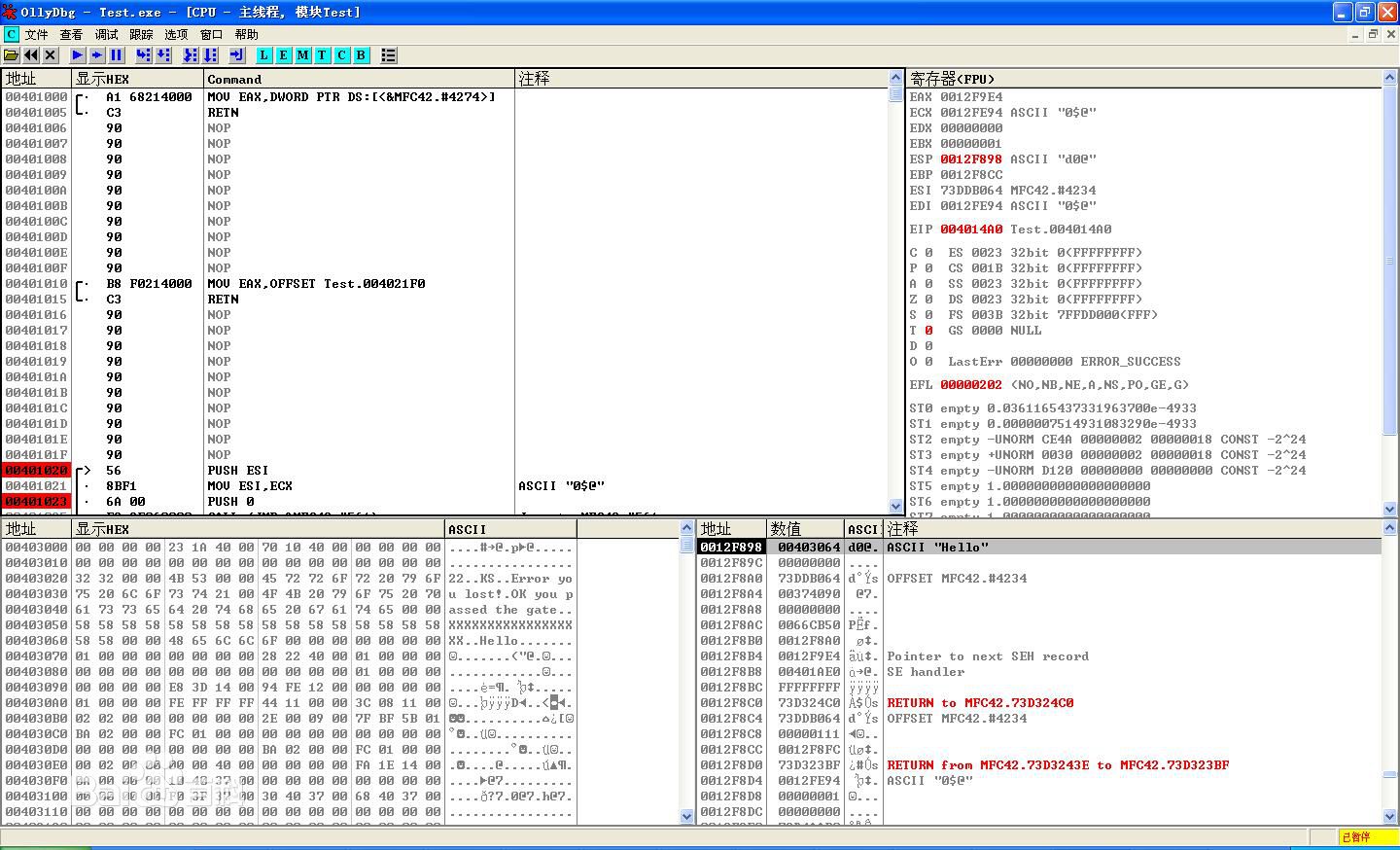
Task: Click the Open file folder icon
Action: [12, 55]
